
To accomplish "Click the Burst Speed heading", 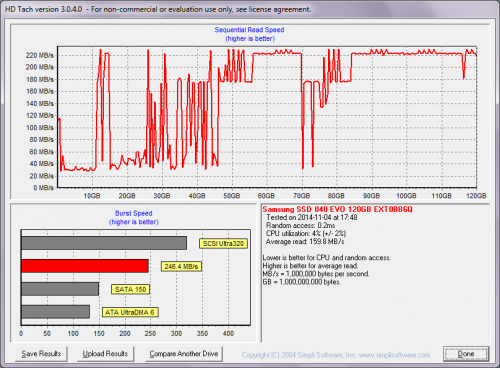I will click(x=134, y=213).
